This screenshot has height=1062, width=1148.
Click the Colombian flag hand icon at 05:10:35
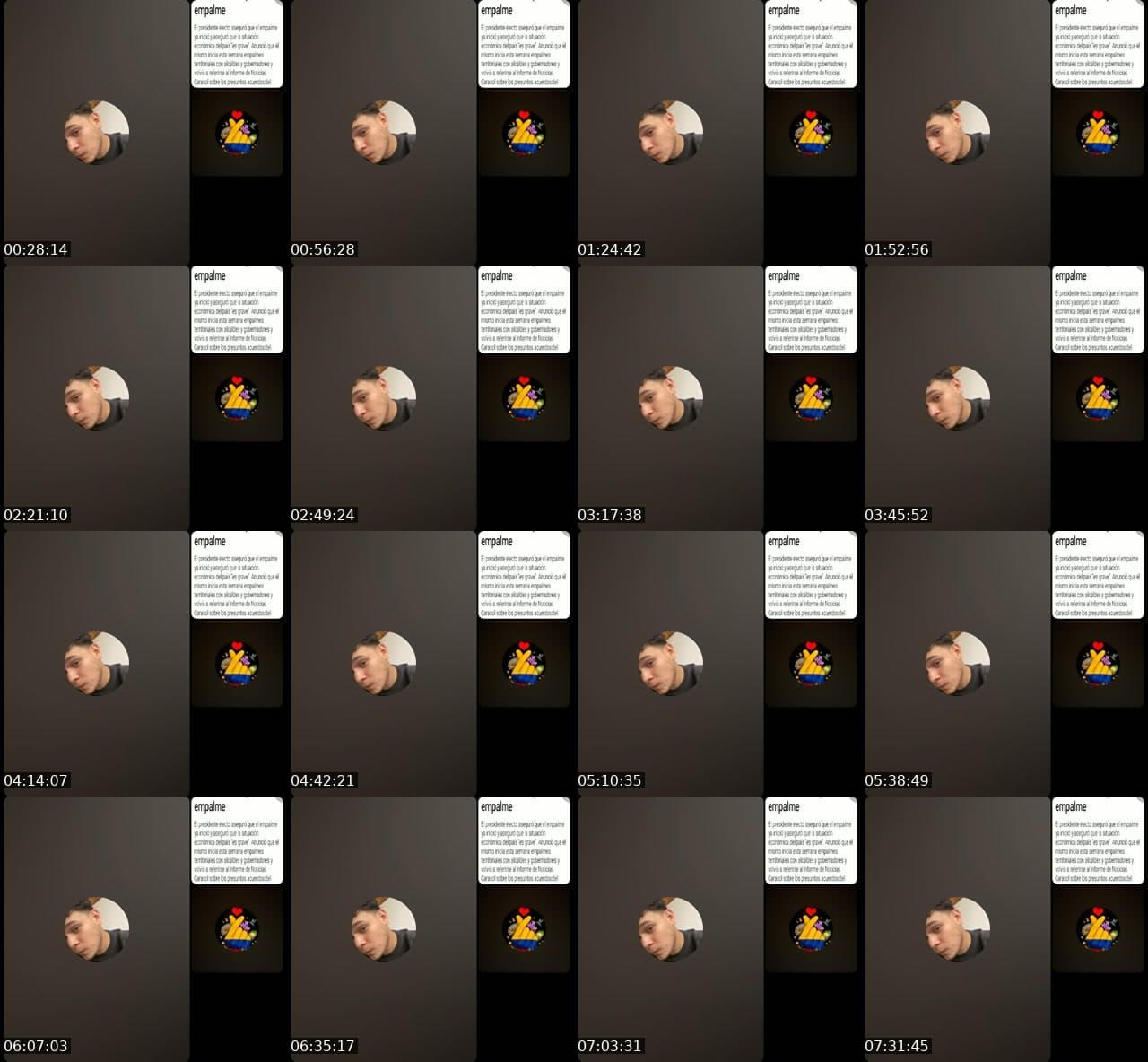click(x=811, y=663)
